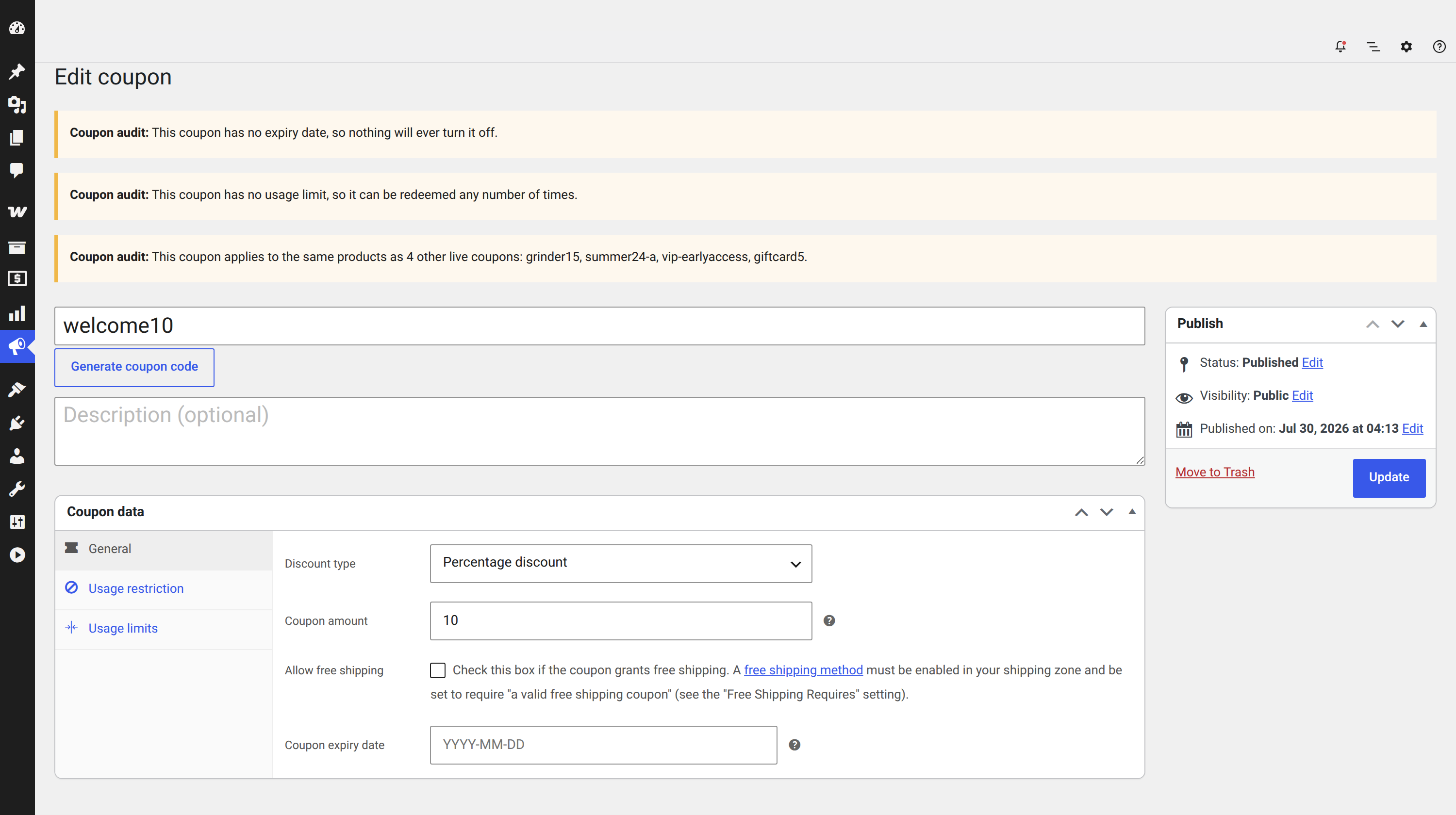The height and width of the screenshot is (815, 1456).
Task: Open the Users sidebar icon
Action: pyautogui.click(x=17, y=456)
